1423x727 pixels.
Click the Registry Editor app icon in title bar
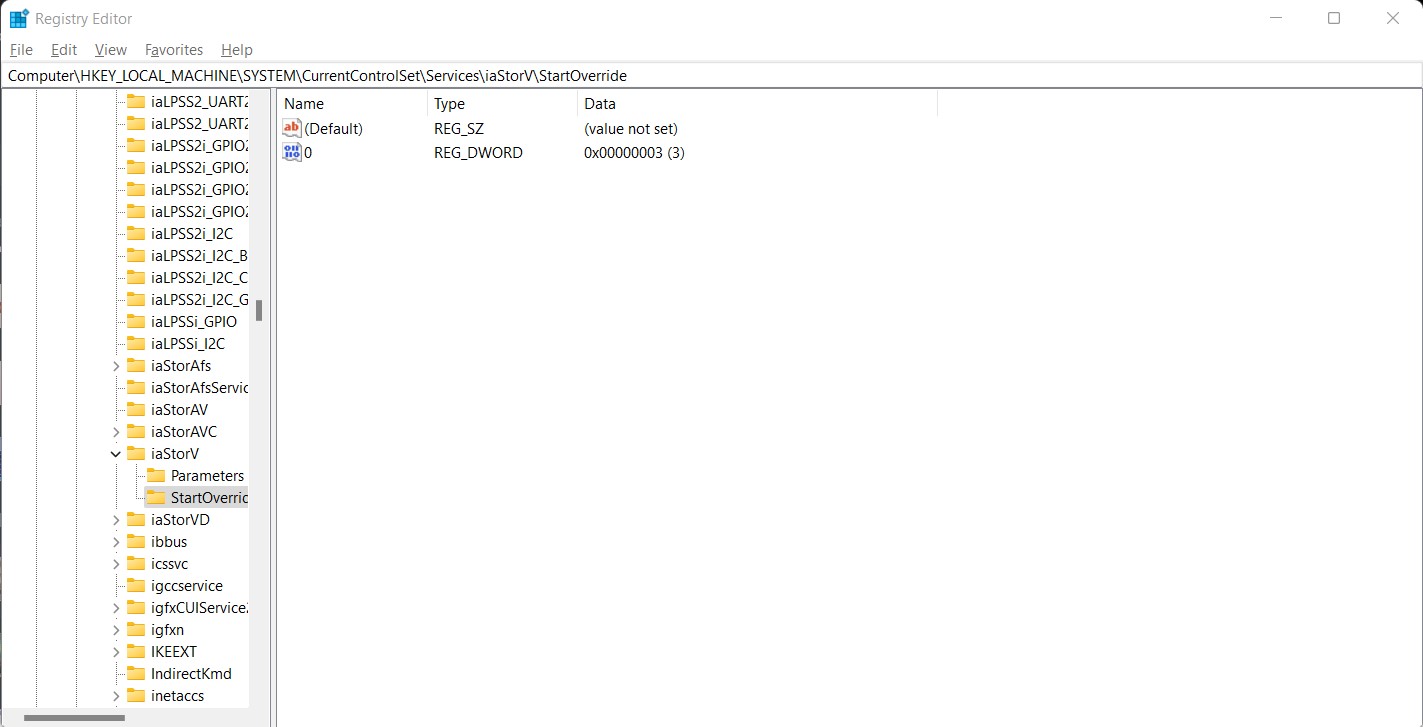click(x=18, y=18)
